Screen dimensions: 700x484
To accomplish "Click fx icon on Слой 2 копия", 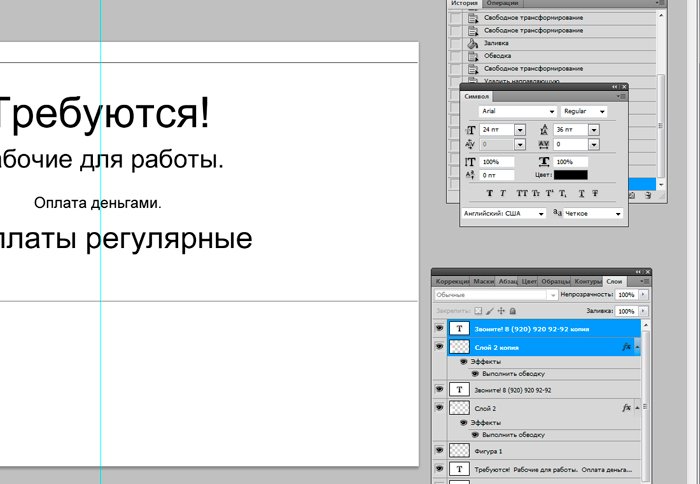I will (x=626, y=346).
